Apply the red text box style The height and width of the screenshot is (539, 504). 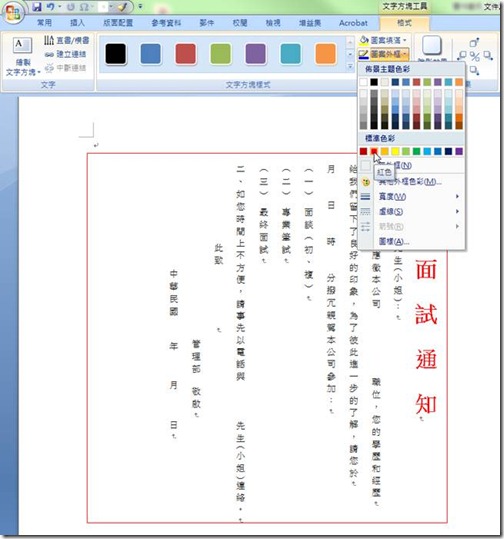coord(186,54)
